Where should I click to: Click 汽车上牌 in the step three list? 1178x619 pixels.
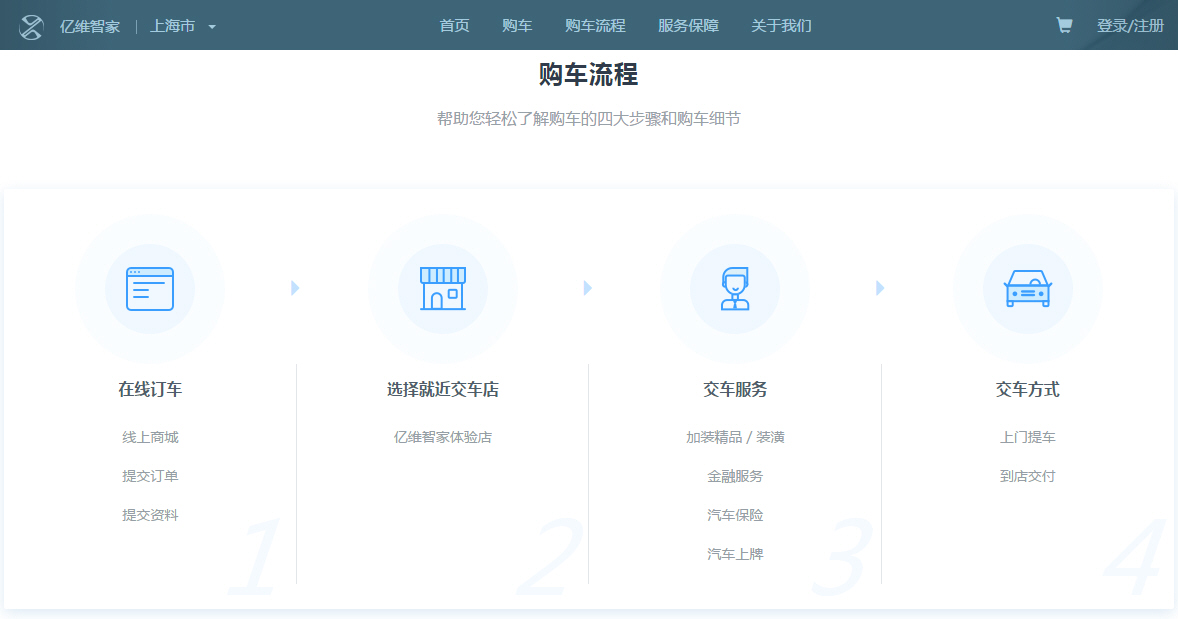735,554
